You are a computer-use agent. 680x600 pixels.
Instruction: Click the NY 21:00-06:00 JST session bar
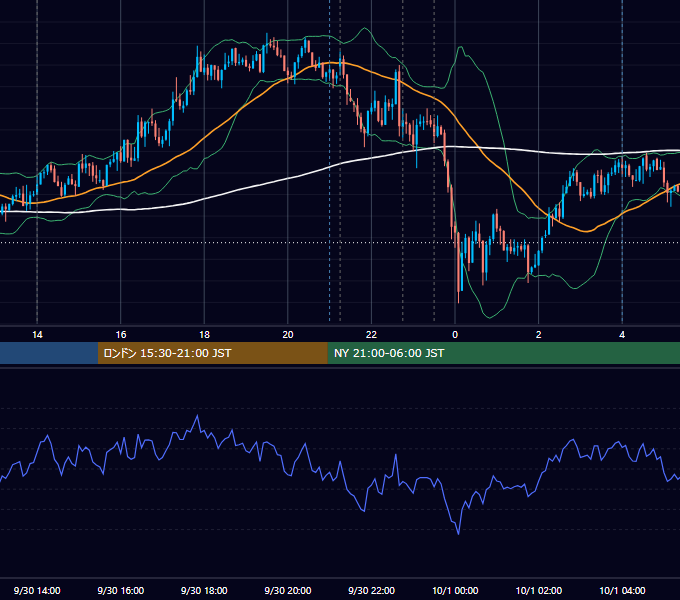point(503,353)
